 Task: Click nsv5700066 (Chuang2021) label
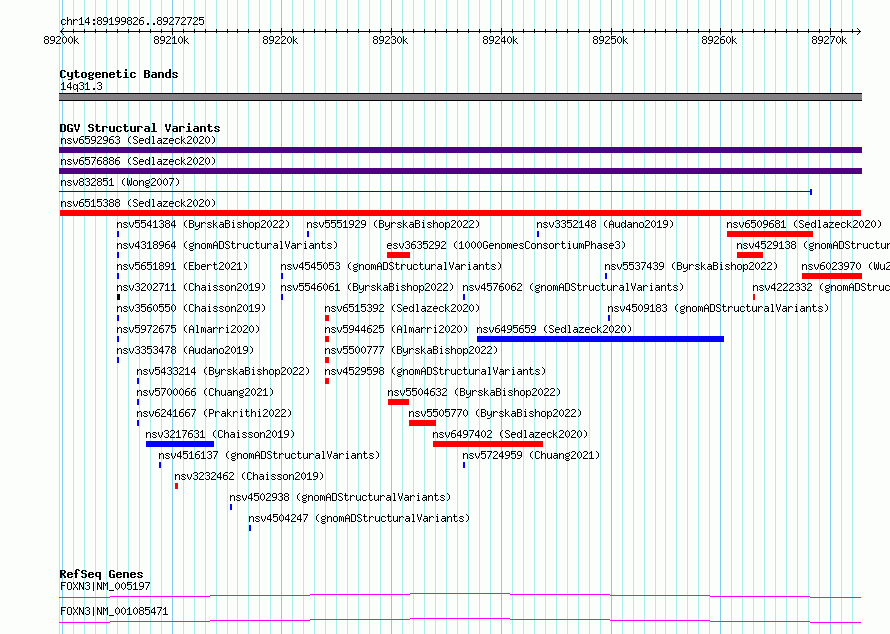click(x=205, y=392)
